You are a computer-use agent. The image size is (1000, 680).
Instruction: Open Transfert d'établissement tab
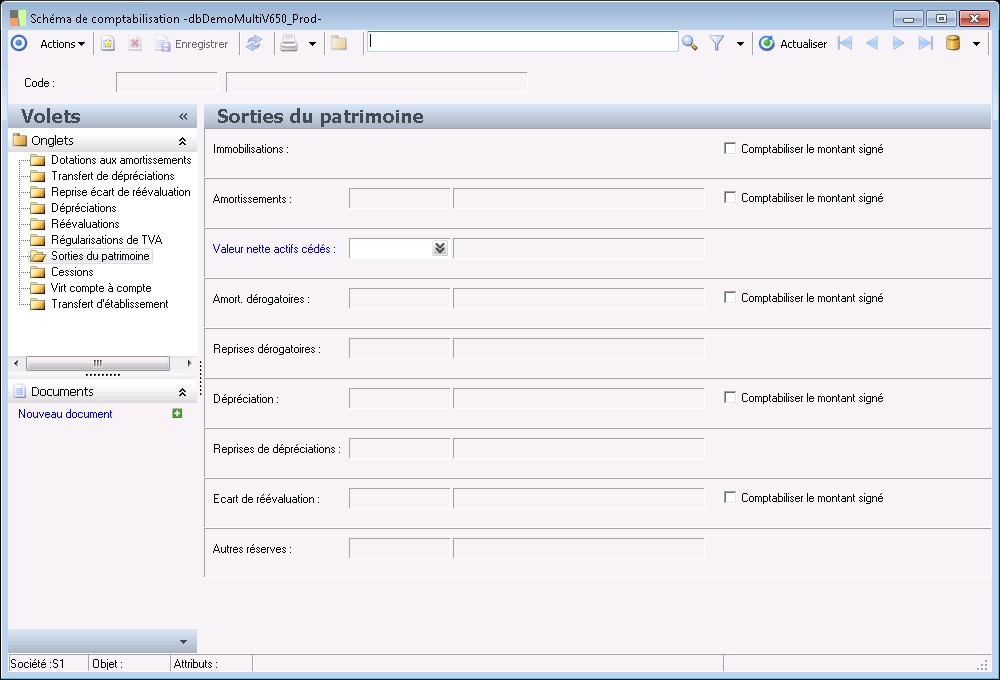110,304
